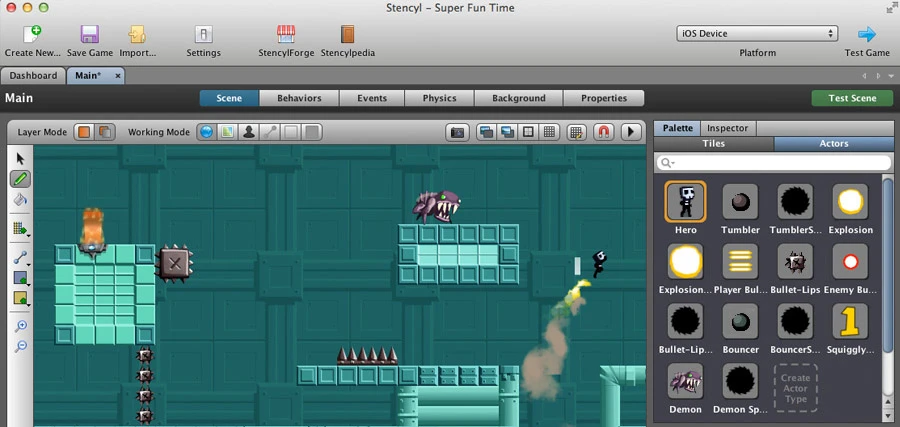
Task: Click the first overlapping-layers toolbar icon
Action: 486,132
